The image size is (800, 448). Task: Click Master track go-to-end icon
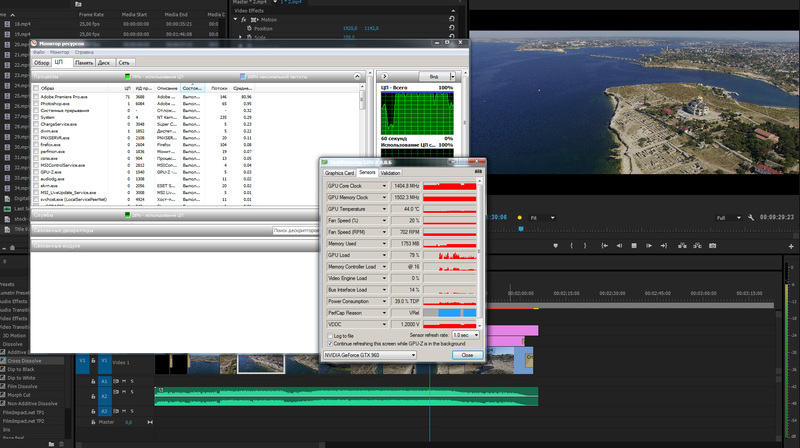pos(150,422)
